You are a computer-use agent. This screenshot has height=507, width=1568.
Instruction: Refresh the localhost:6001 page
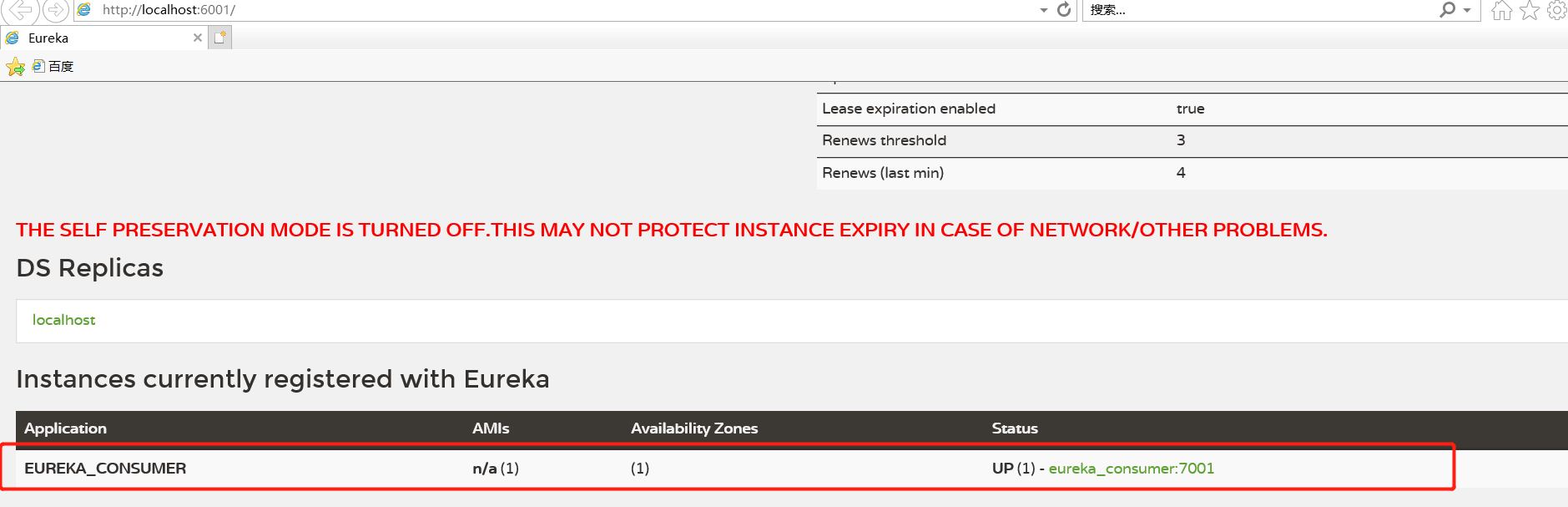(x=1064, y=10)
